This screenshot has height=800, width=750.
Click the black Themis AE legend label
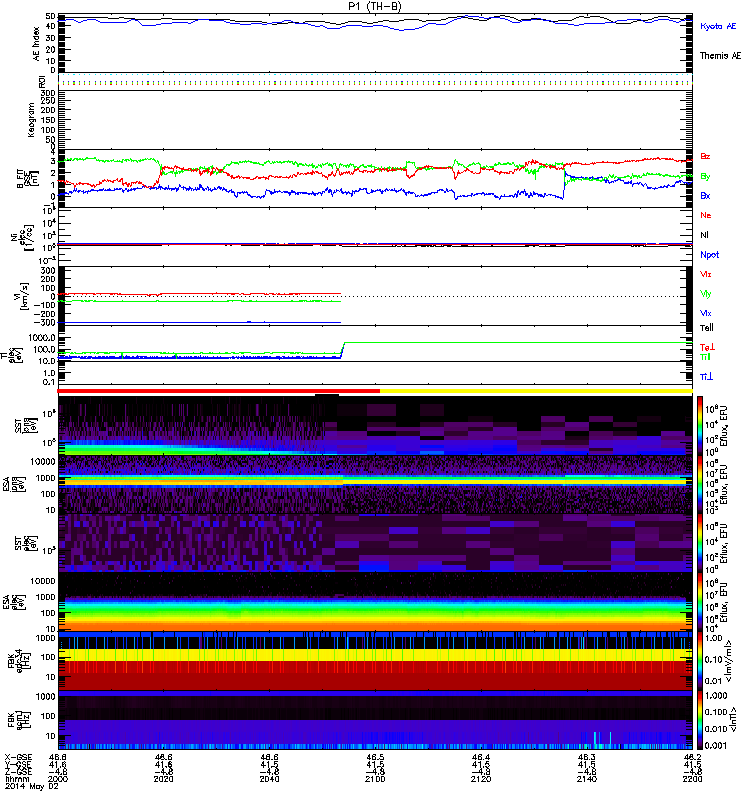720,56
